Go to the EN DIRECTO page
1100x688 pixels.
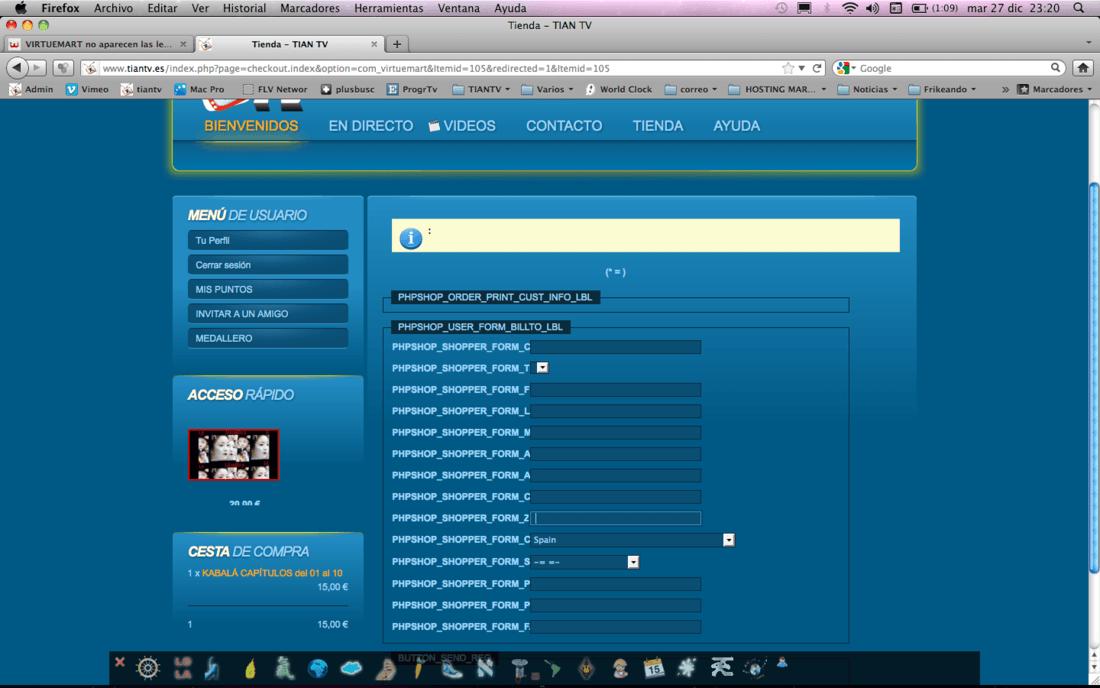click(x=370, y=126)
